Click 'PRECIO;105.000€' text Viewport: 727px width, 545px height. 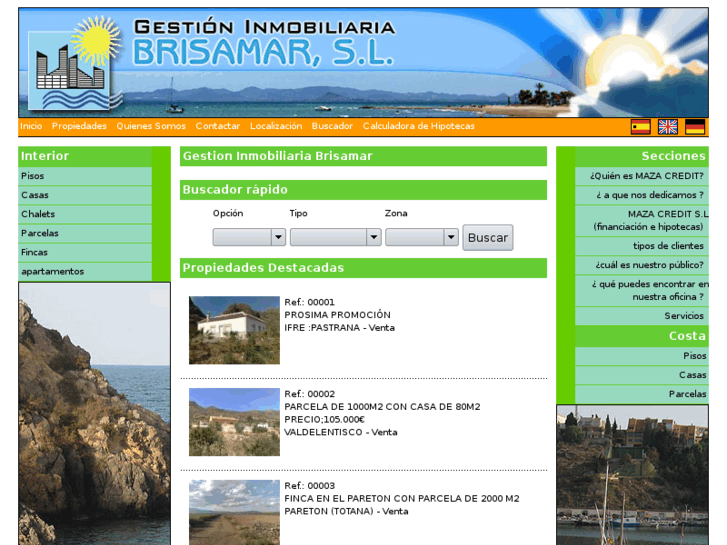point(325,420)
